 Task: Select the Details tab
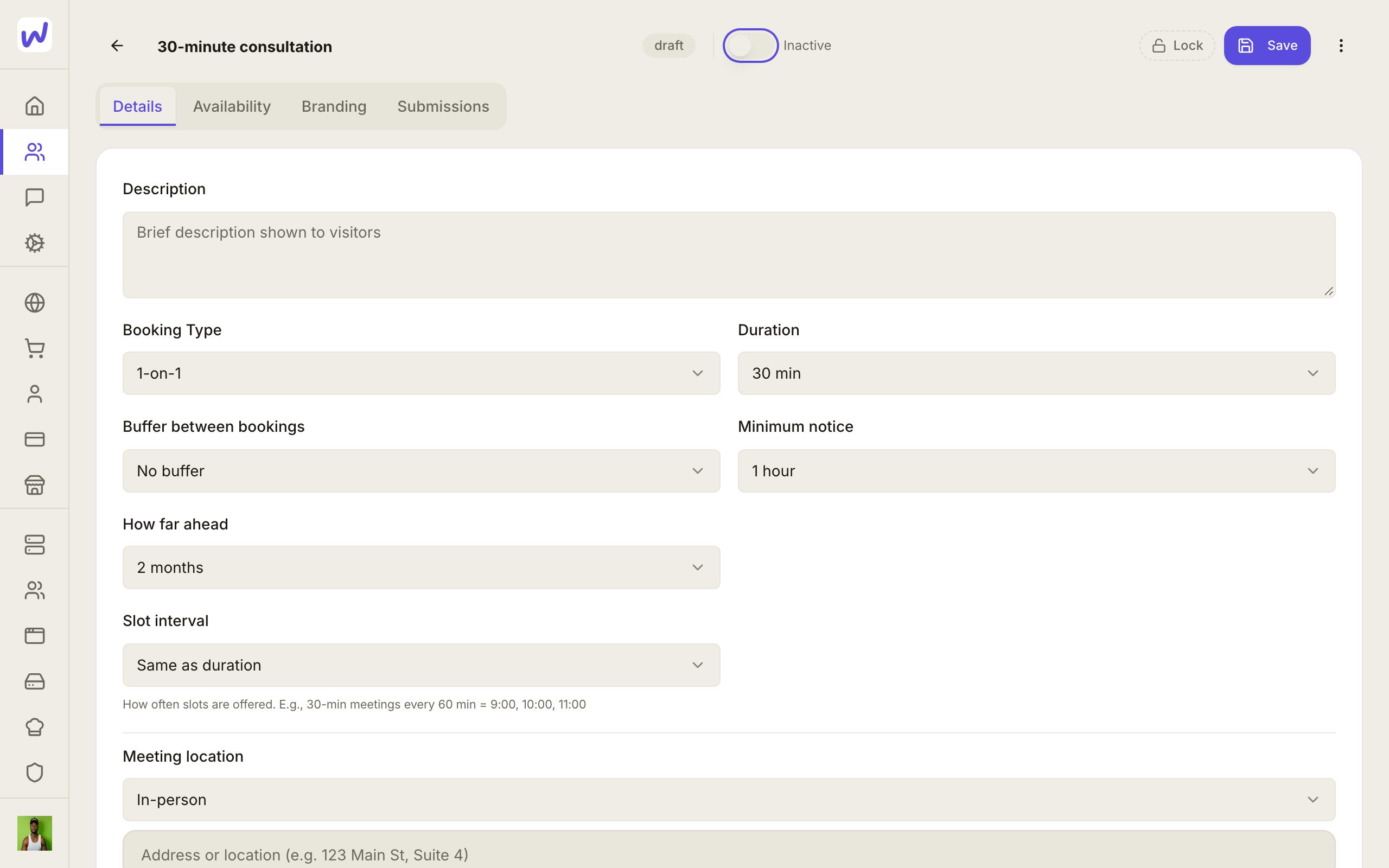138,106
